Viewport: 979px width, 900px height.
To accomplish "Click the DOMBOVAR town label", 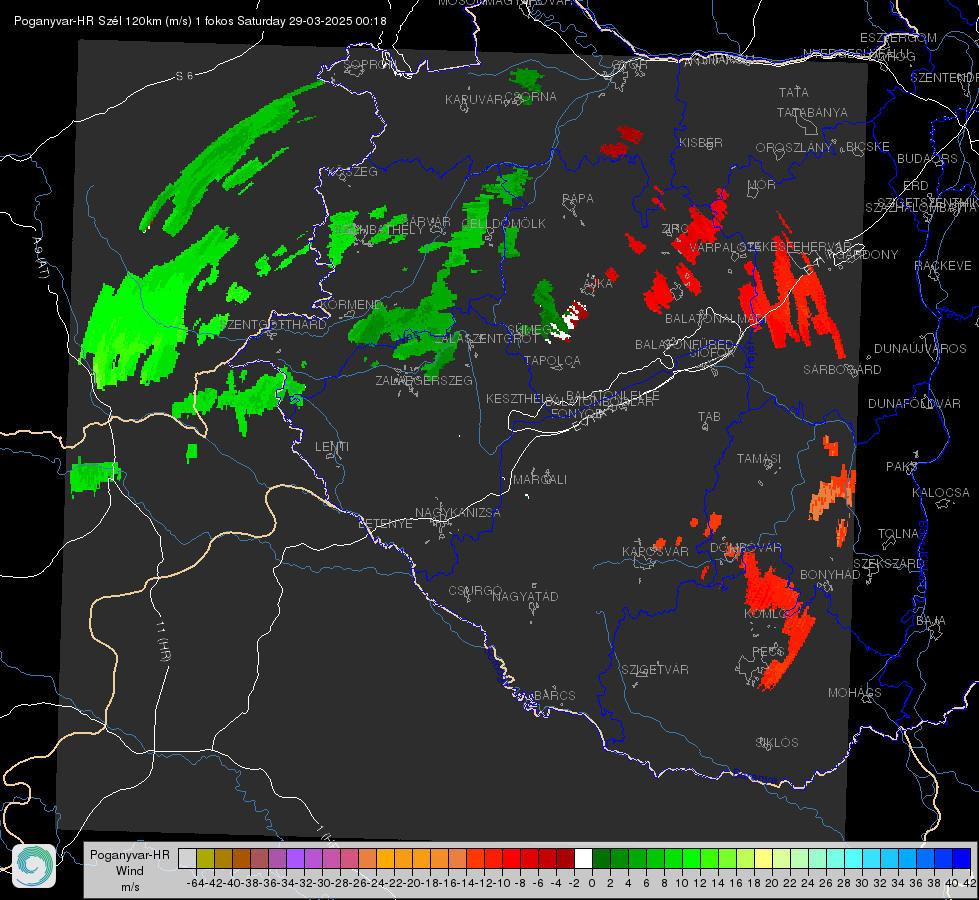I will [745, 548].
